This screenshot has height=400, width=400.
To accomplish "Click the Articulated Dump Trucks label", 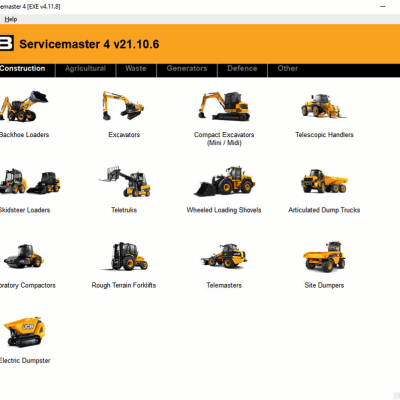I will click(324, 210).
